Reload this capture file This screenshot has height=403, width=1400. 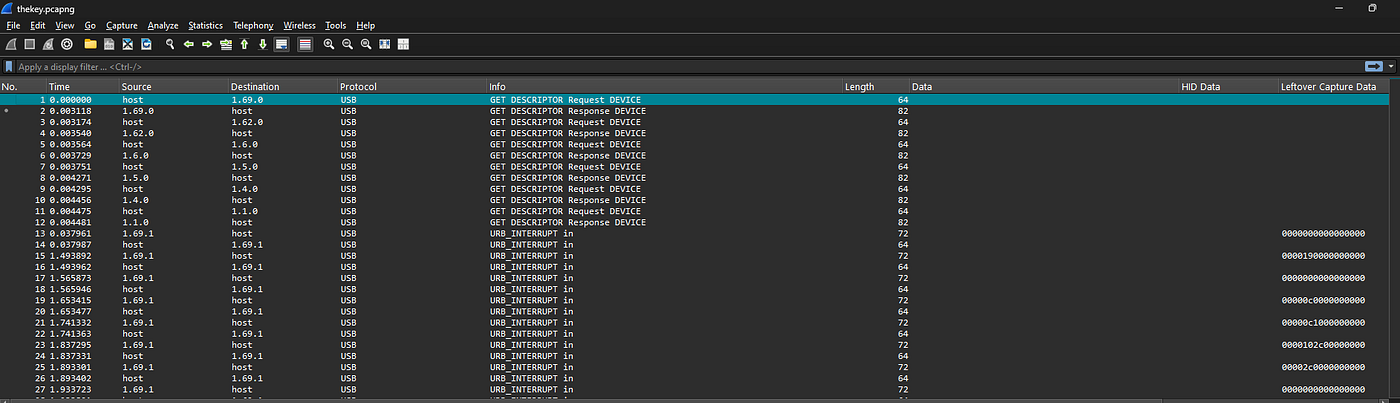[146, 44]
